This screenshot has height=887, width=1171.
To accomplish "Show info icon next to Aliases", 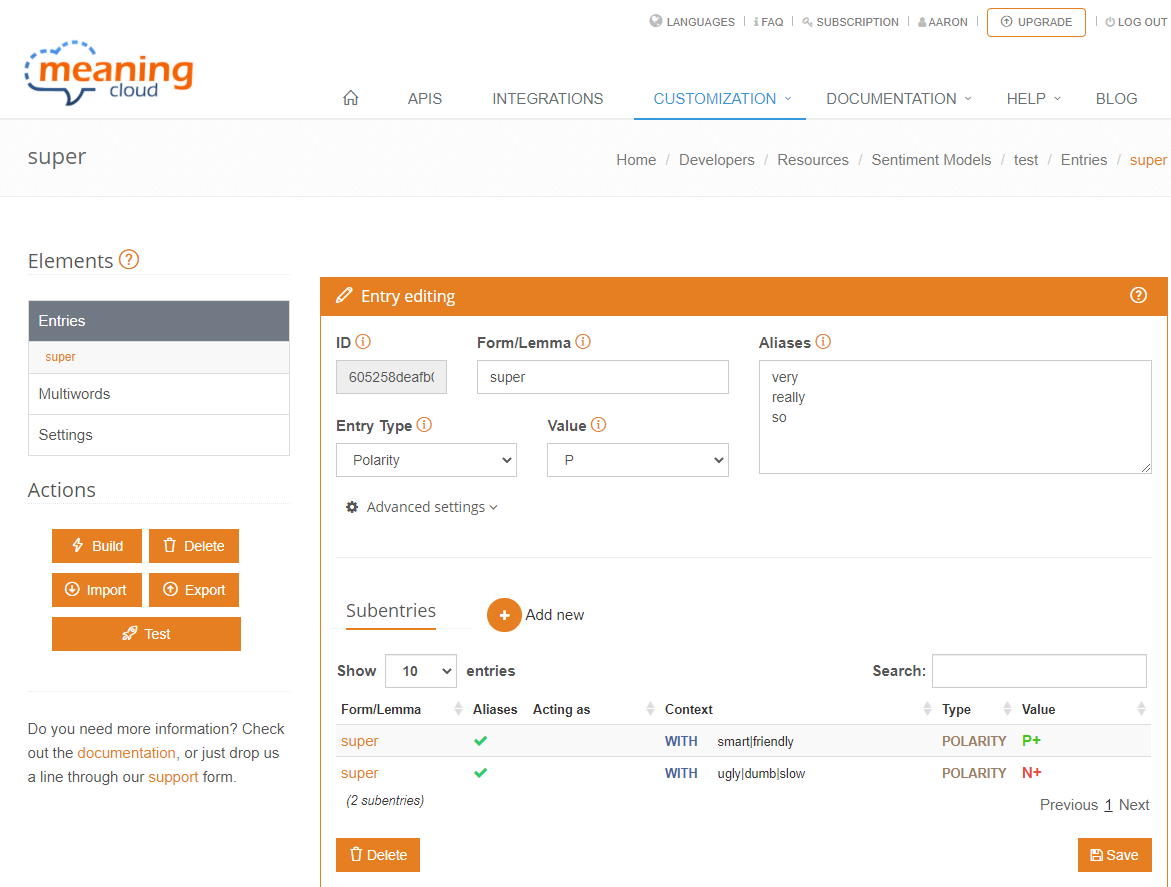I will [823, 342].
